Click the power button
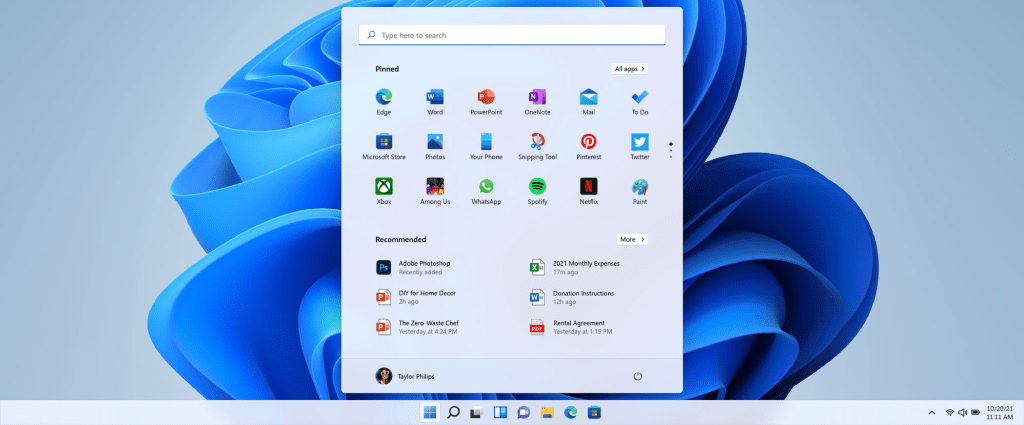 coord(638,376)
